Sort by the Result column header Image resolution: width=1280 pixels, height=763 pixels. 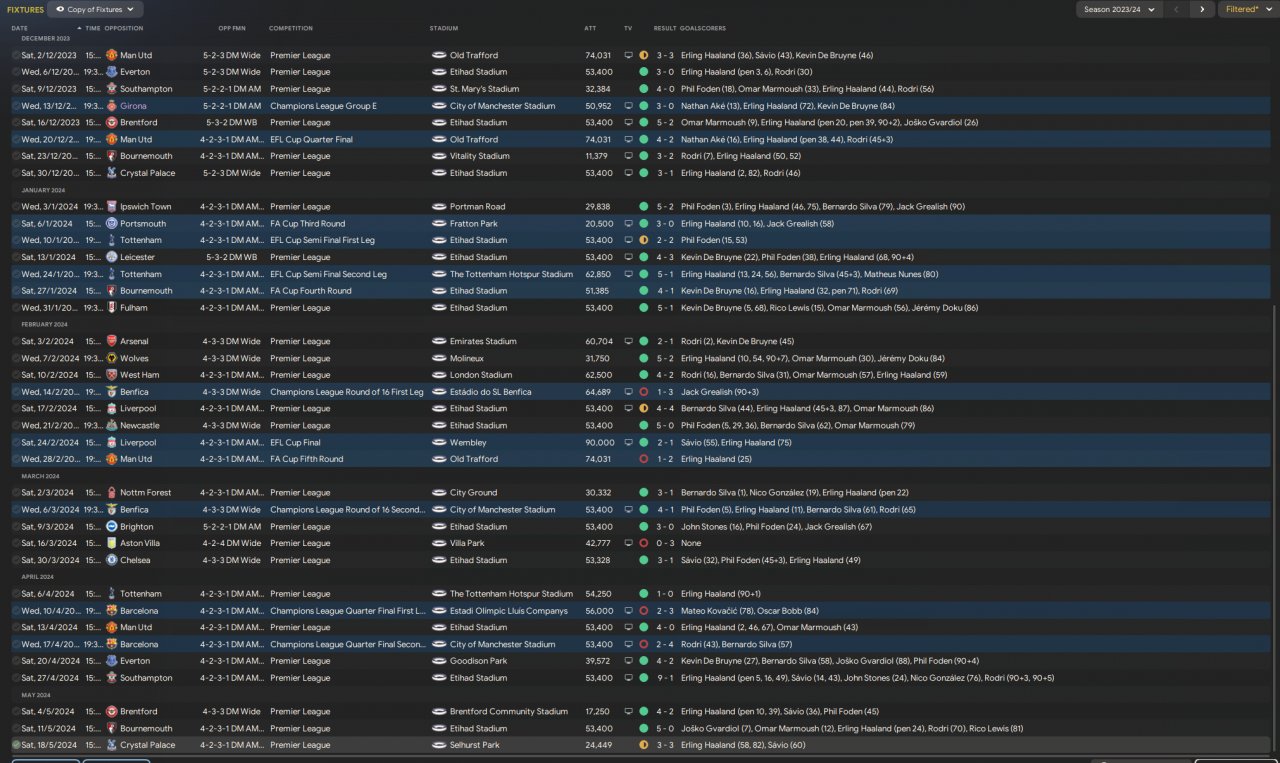pyautogui.click(x=665, y=28)
